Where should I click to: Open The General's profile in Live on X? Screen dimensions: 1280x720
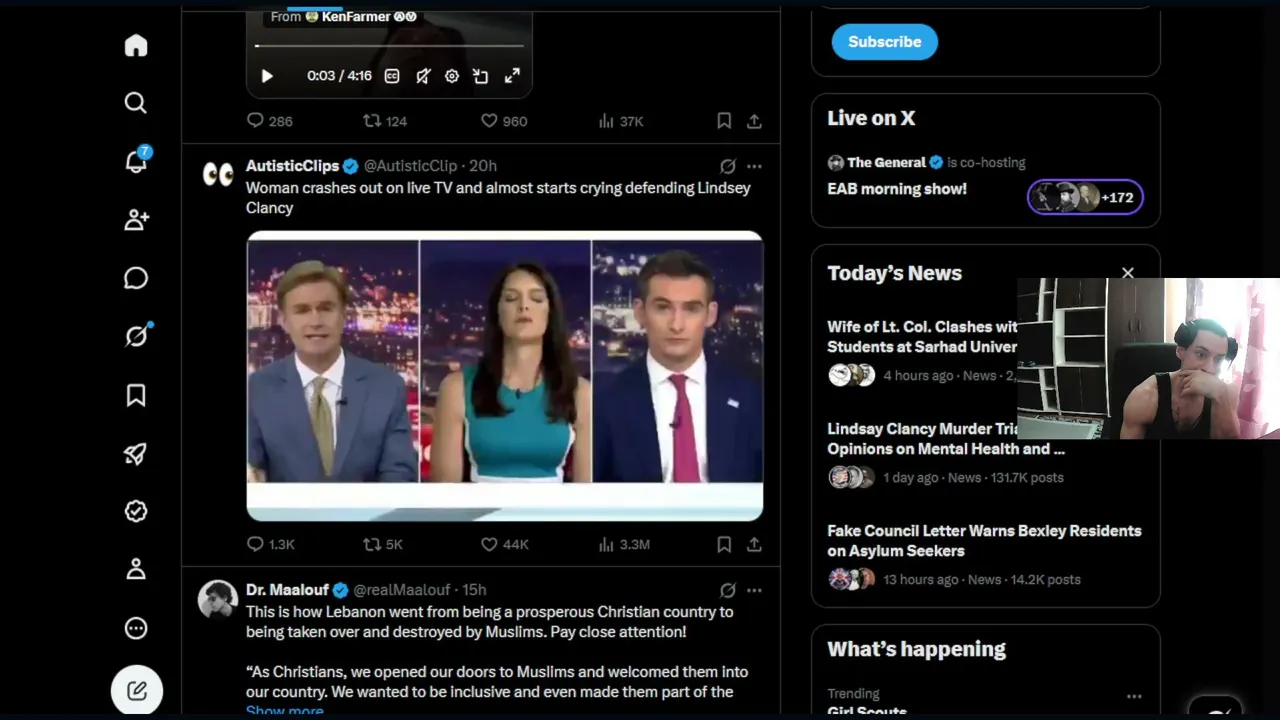(x=886, y=162)
